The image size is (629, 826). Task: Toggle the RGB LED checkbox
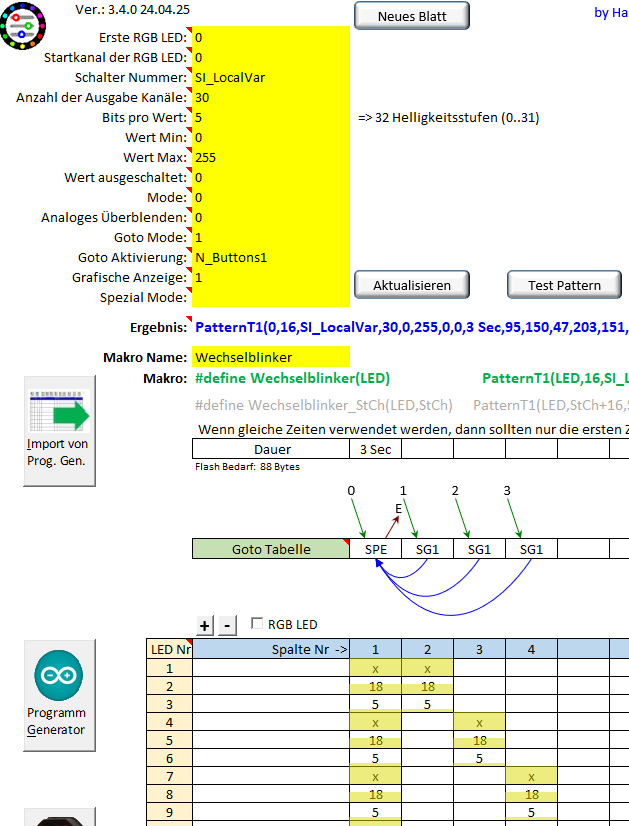[257, 624]
